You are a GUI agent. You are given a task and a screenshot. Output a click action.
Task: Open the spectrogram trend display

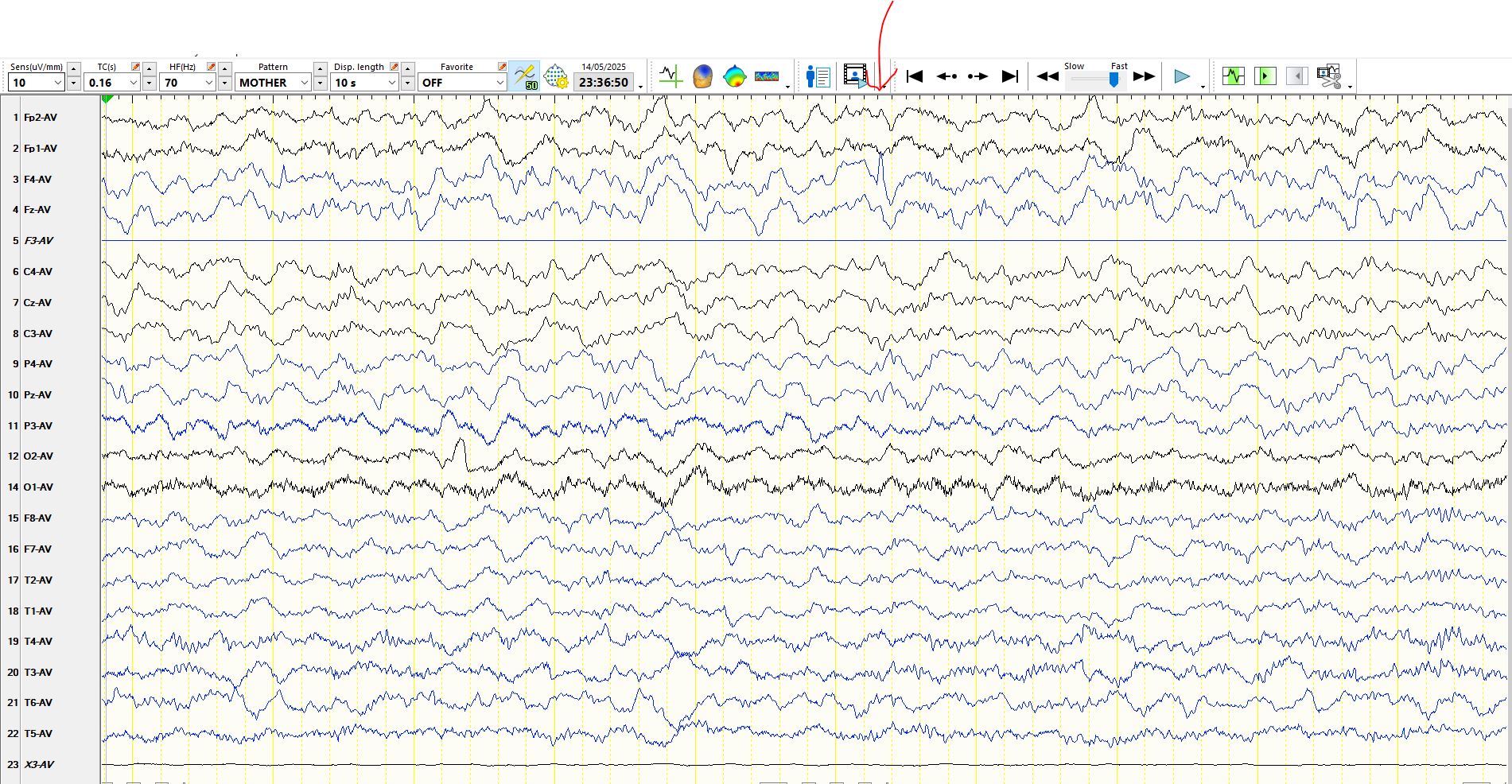pos(767,76)
